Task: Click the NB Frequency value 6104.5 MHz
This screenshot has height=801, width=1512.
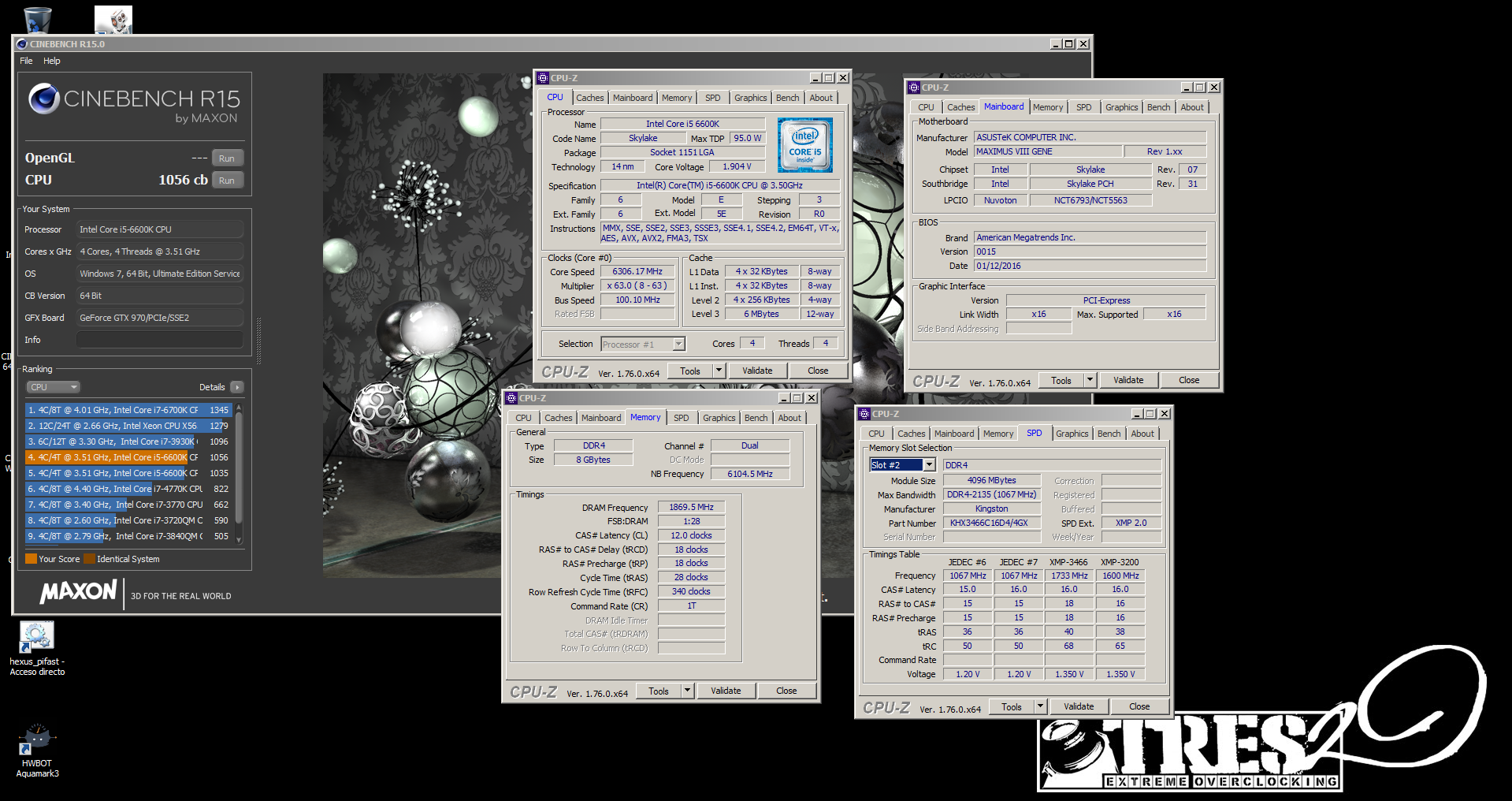Action: pyautogui.click(x=749, y=474)
